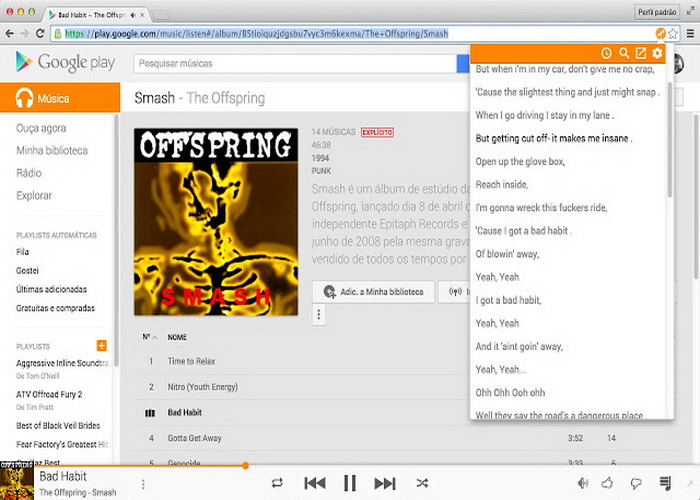Select the Bad Habit browser tab
This screenshot has height=500, width=700.
coord(96,15)
